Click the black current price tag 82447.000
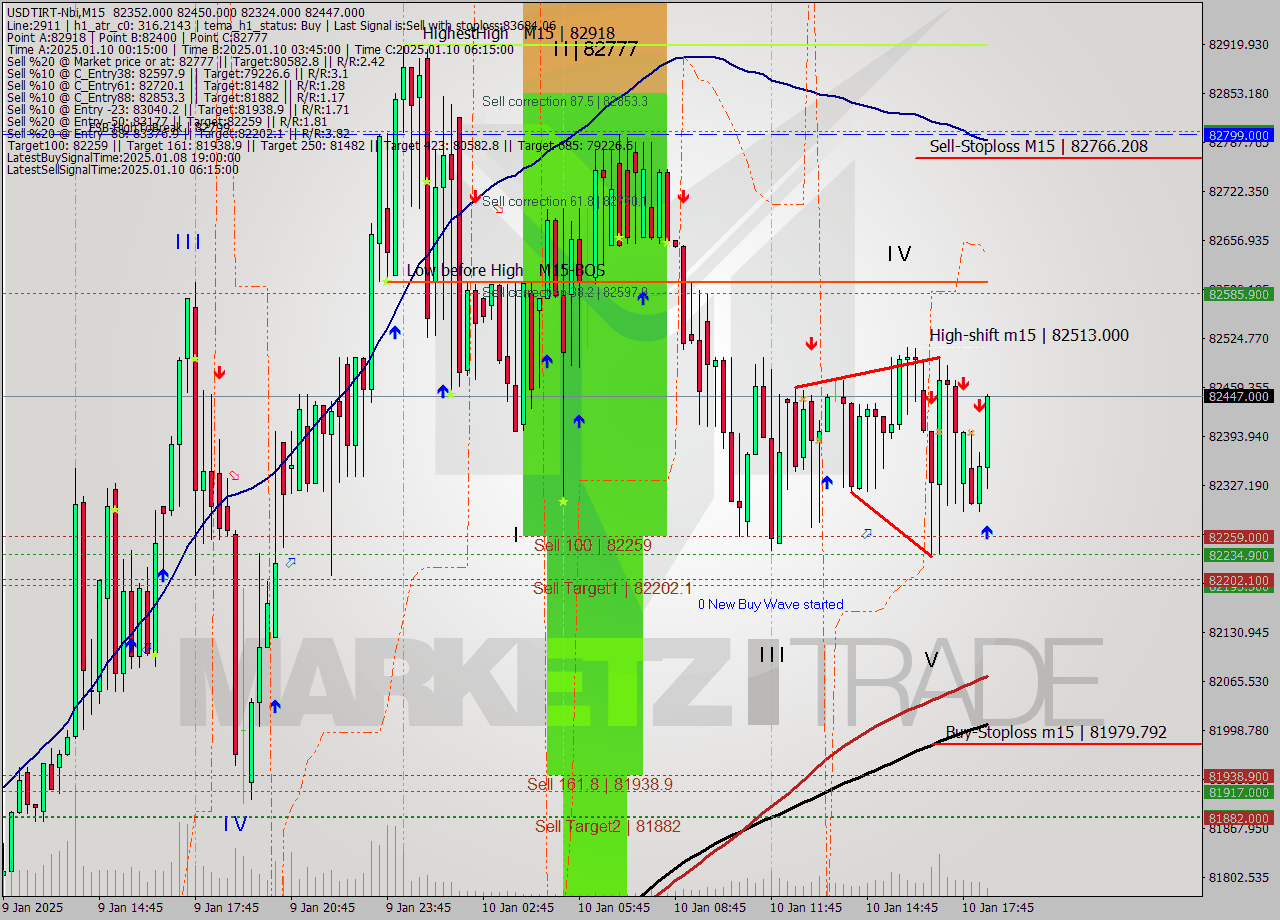The width and height of the screenshot is (1280, 920). 1239,396
